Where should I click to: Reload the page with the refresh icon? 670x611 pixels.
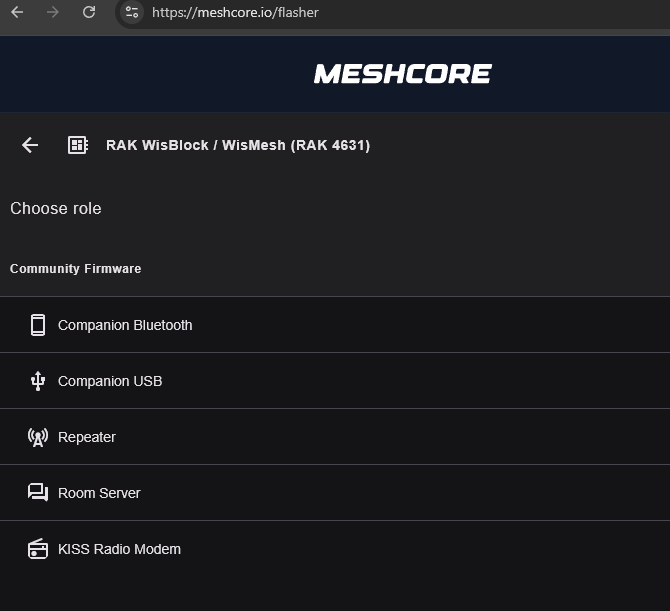pos(89,12)
